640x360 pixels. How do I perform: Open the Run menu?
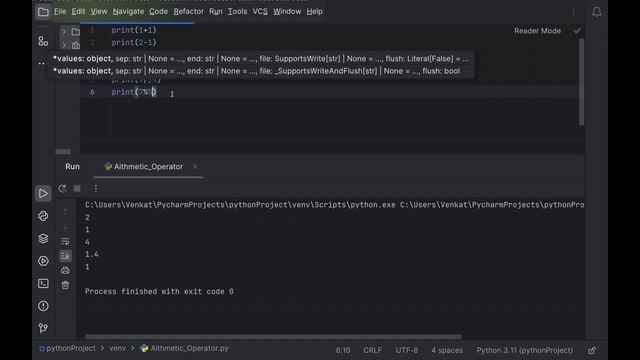[216, 11]
